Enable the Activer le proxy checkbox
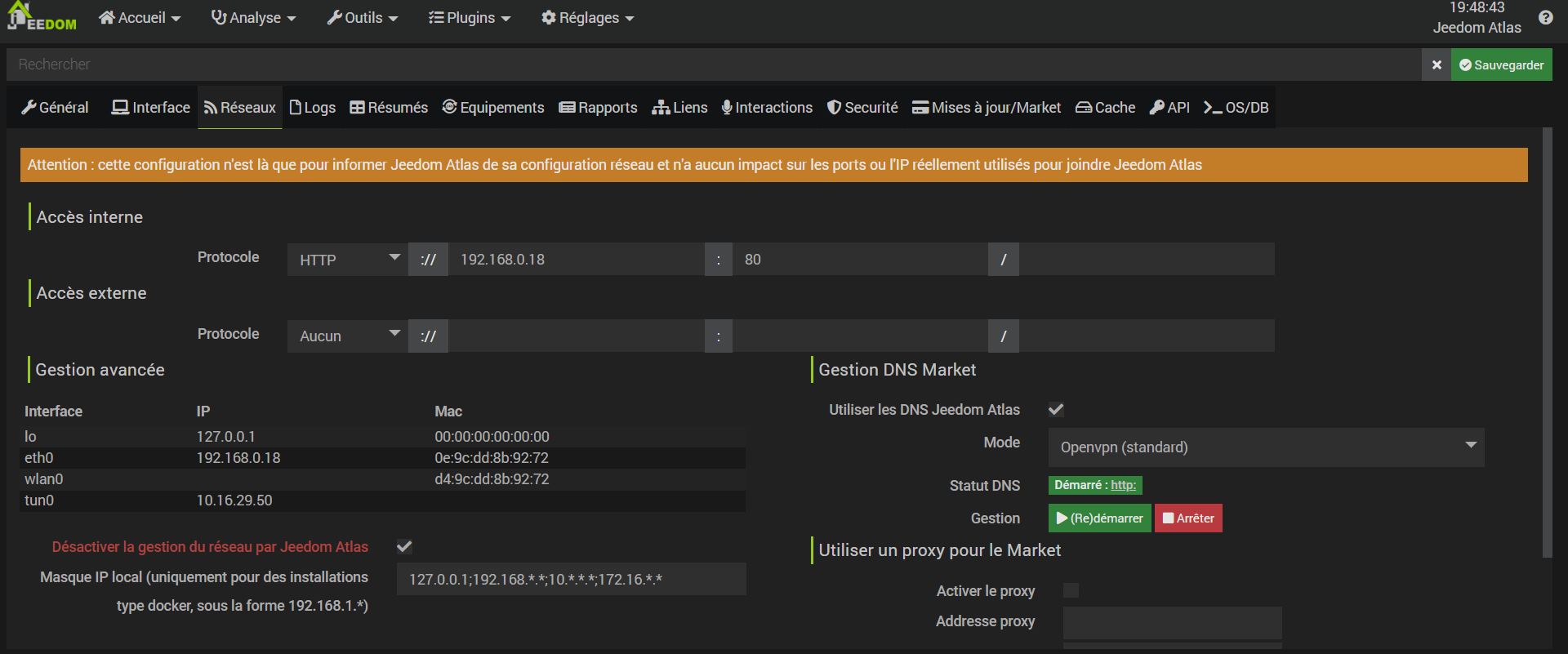 (1071, 590)
